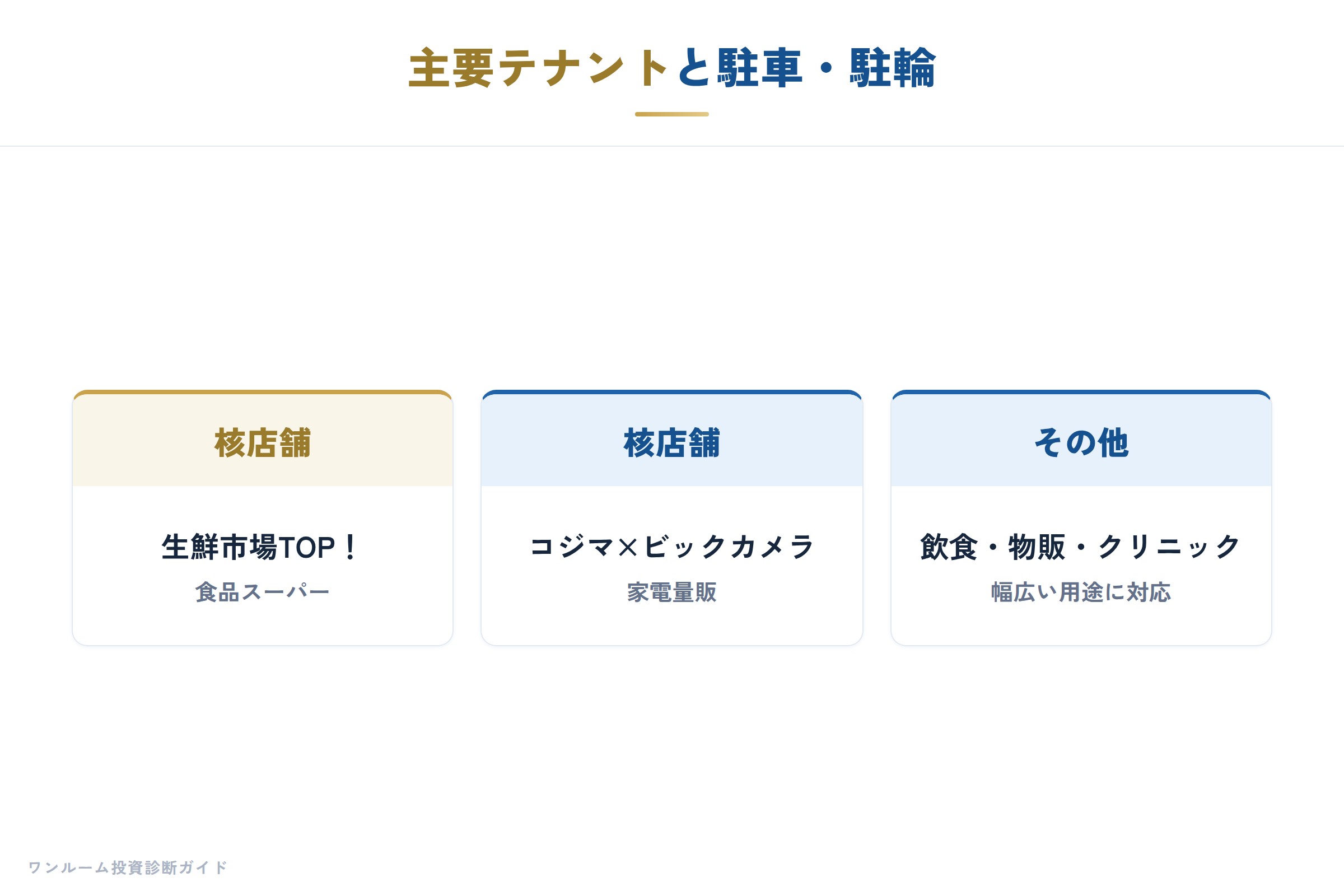Viewport: 1344px width, 896px height.
Task: Click the 食品スーパー subtitle text
Action: tap(263, 592)
